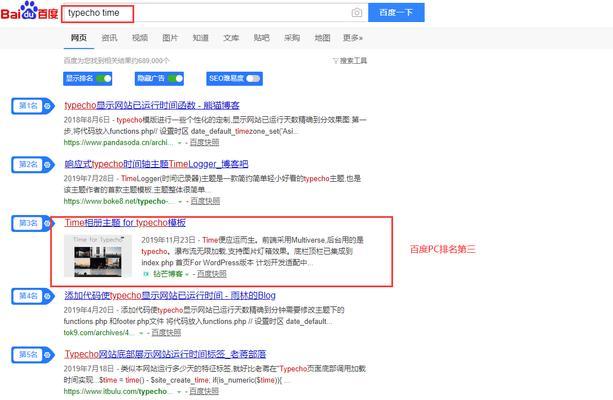Click the pandasoda.cn URL link
This screenshot has width=613, height=400.
pos(118,143)
